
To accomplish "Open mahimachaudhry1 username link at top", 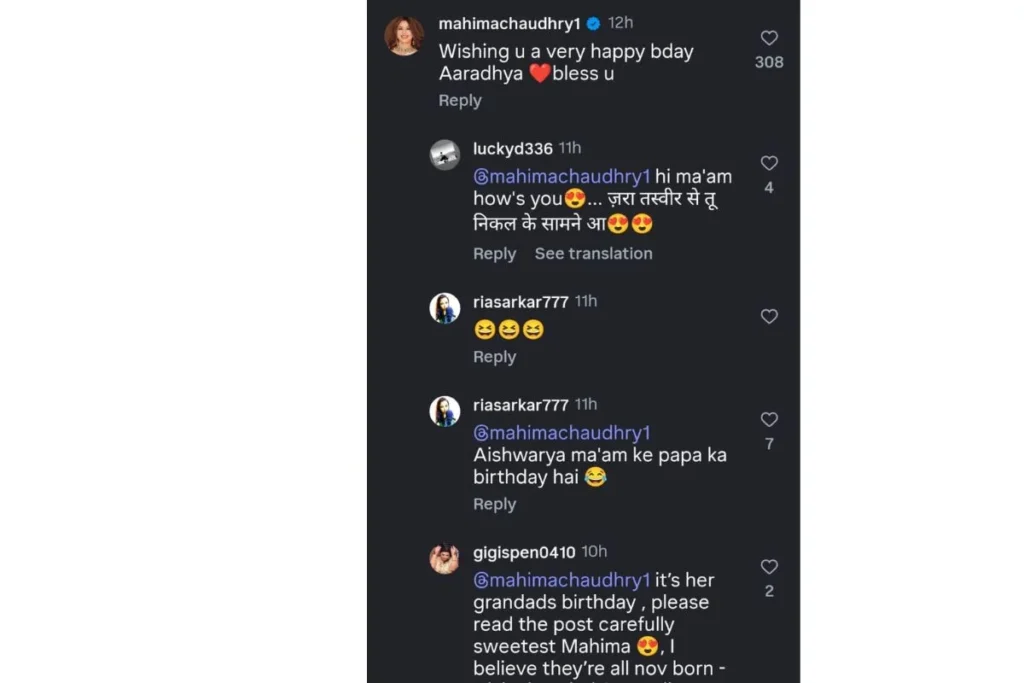I will coord(509,23).
